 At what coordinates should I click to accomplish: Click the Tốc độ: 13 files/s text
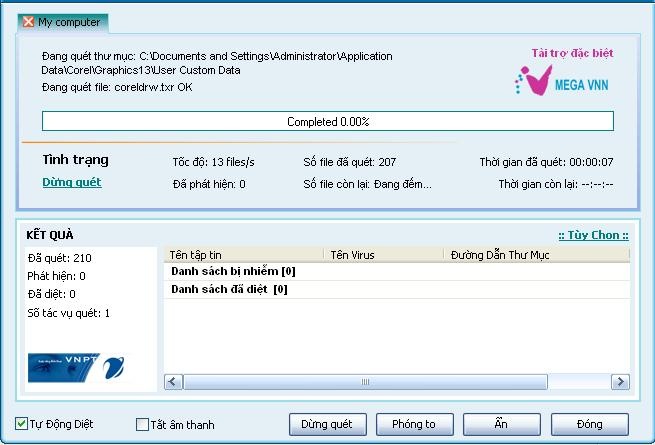point(213,162)
